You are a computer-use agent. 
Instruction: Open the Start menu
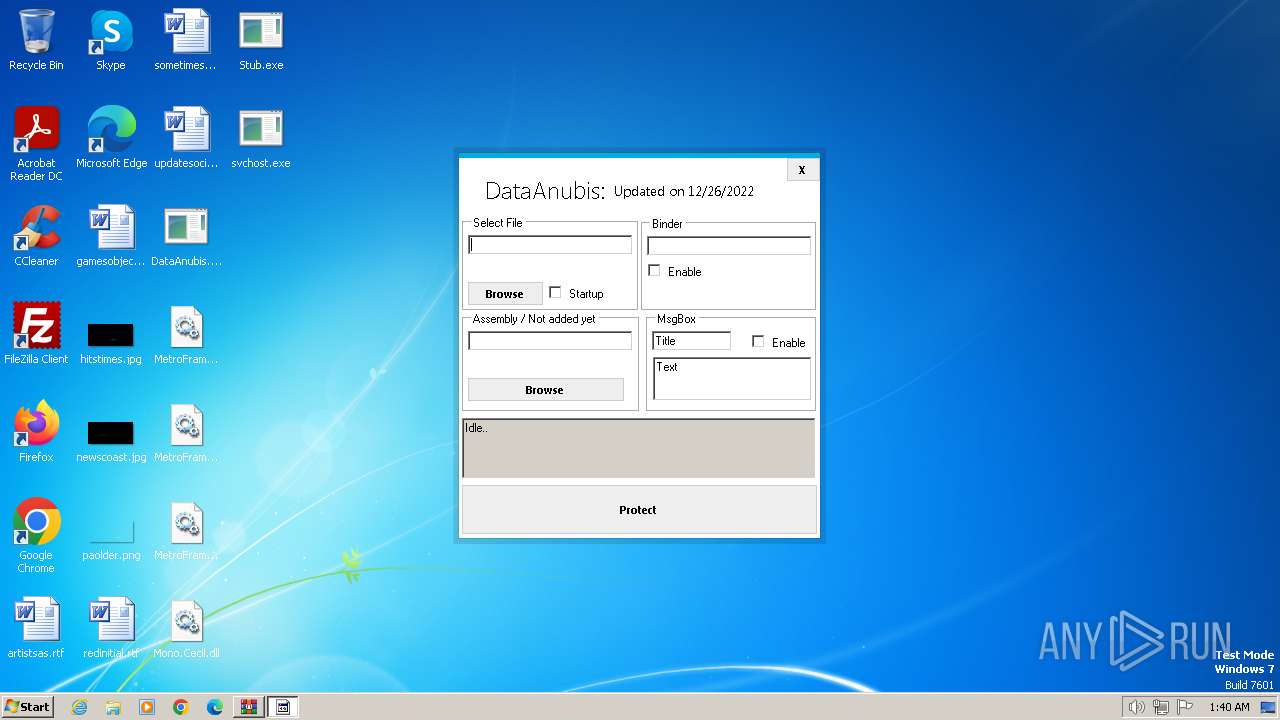click(27, 707)
